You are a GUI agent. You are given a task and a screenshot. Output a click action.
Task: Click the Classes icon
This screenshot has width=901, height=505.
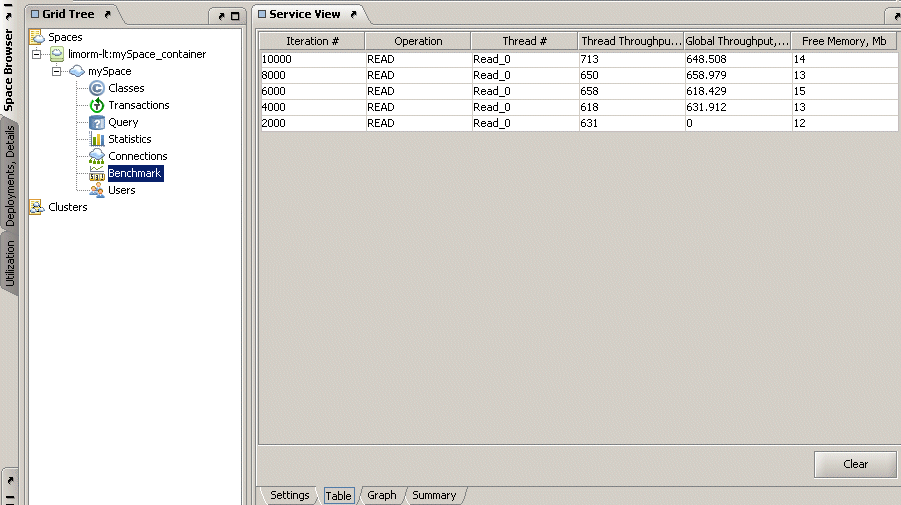97,88
